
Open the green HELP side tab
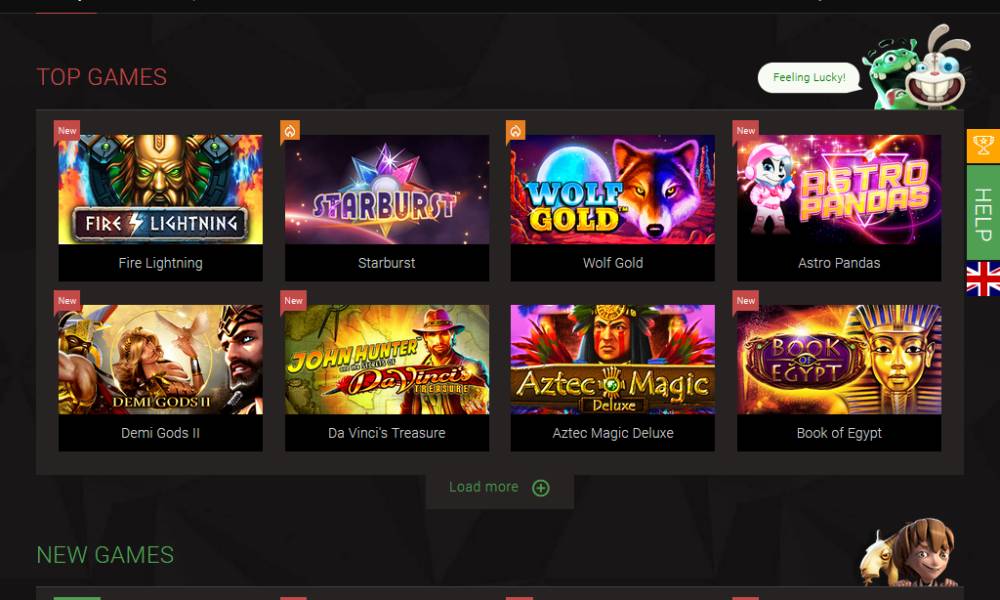coord(983,212)
